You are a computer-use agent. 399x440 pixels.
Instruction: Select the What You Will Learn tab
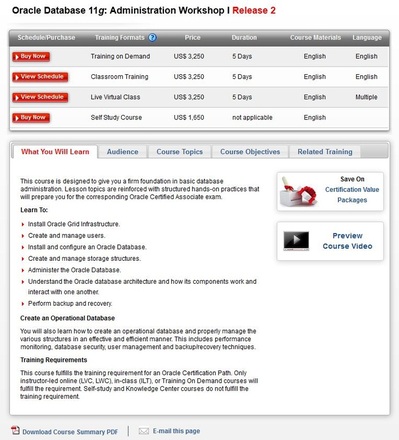[x=55, y=152]
